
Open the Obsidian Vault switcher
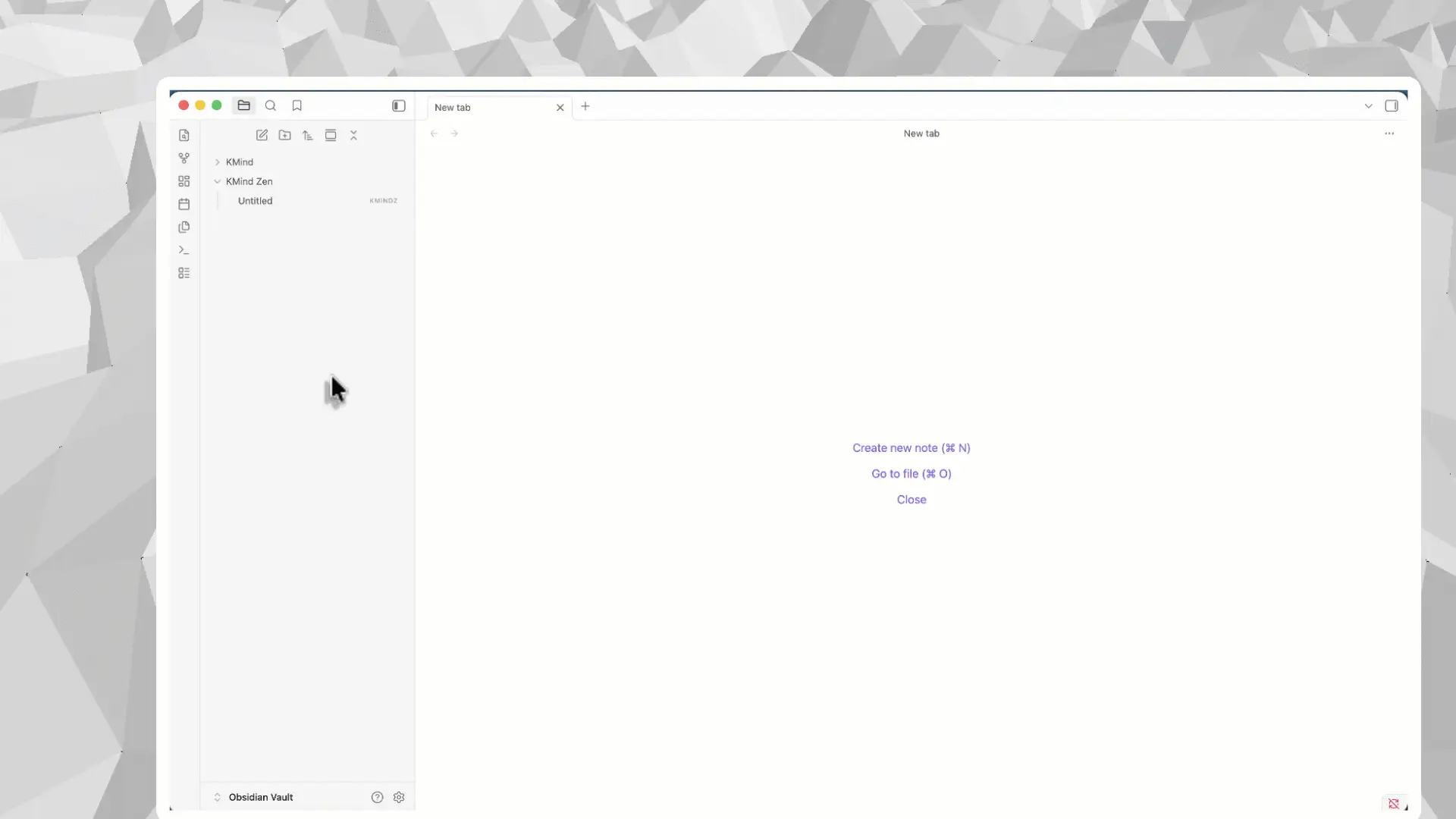point(253,797)
